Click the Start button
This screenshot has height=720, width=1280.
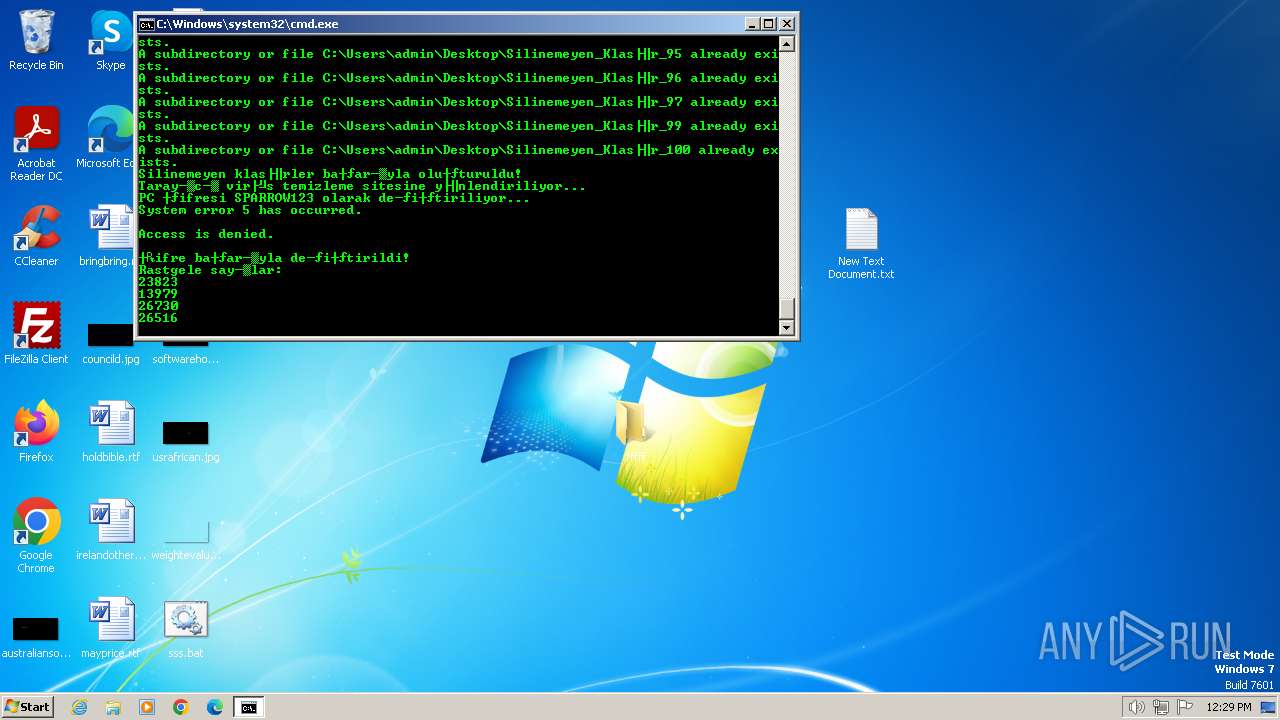pos(28,707)
